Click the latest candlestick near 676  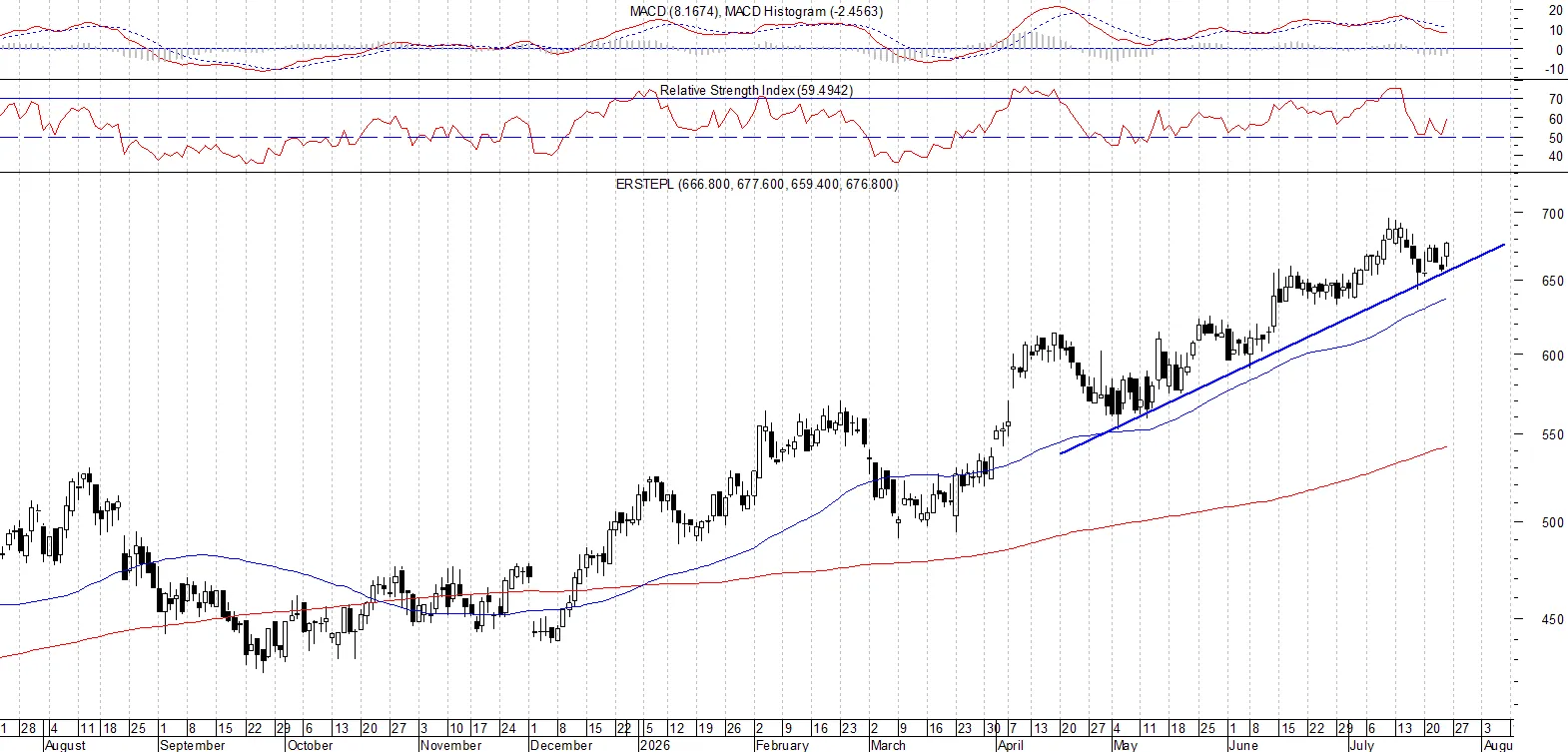coord(1446,253)
